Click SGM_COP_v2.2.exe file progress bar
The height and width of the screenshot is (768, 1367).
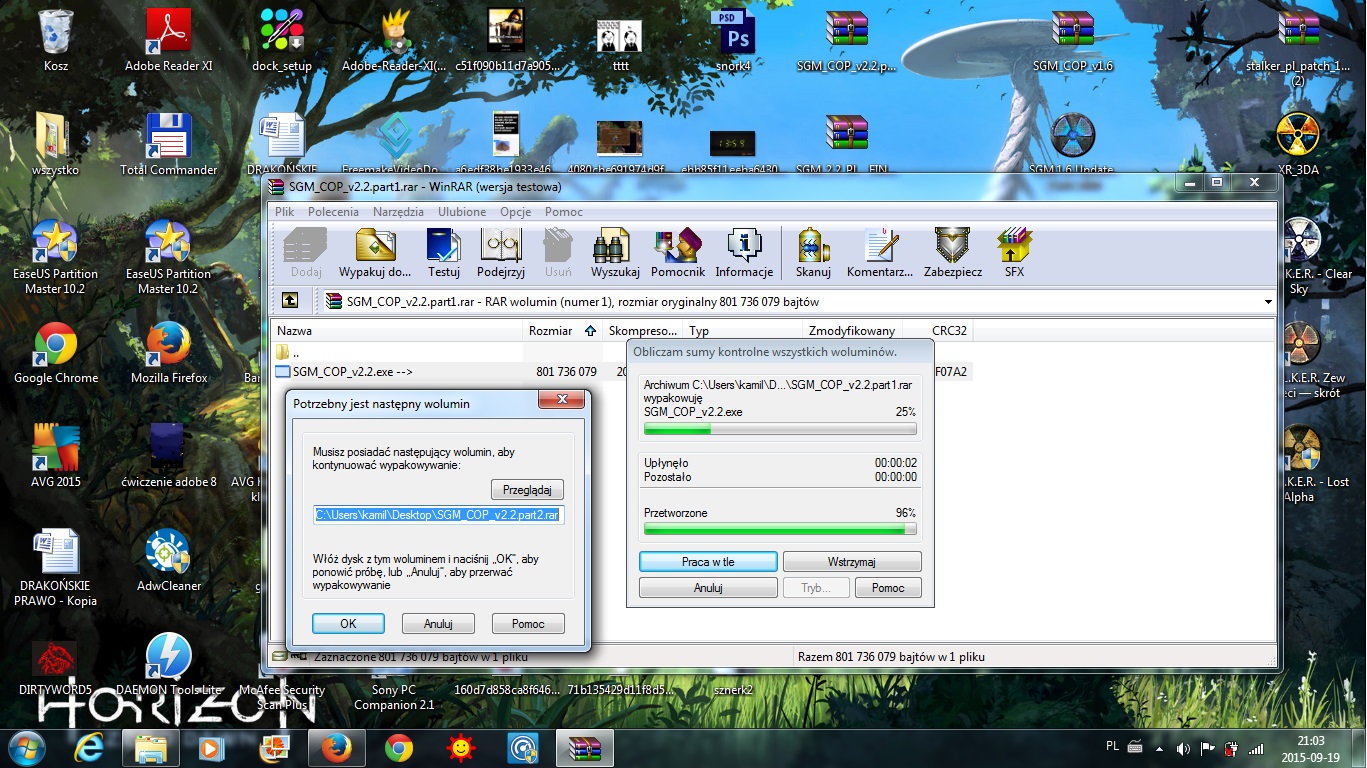[x=780, y=429]
